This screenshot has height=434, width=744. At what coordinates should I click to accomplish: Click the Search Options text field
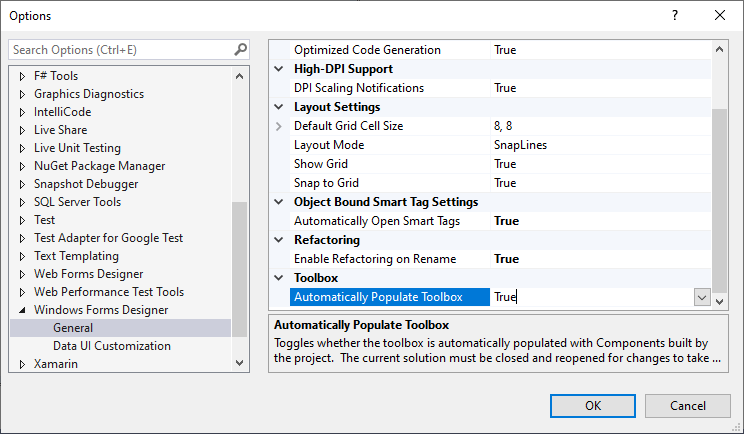[x=122, y=50]
